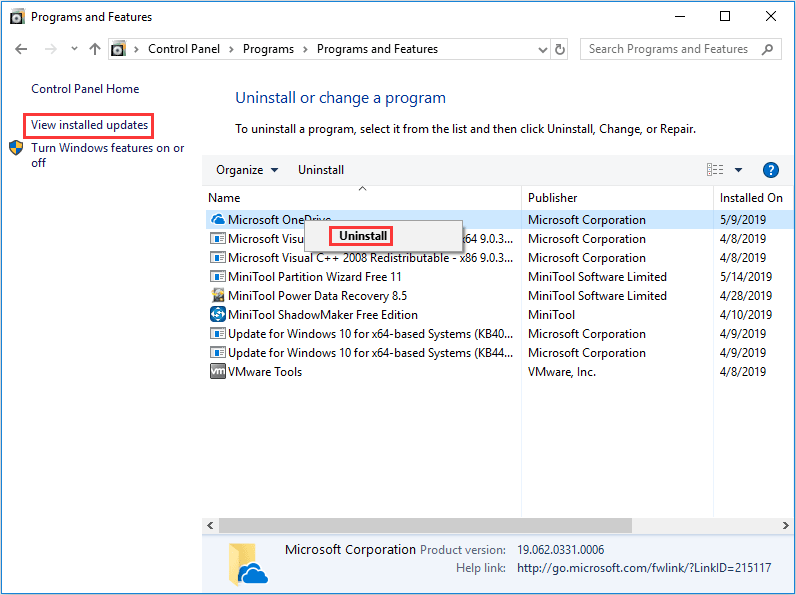Screen dimensions: 796x595
Task: Click the change view icon
Action: pos(715,170)
